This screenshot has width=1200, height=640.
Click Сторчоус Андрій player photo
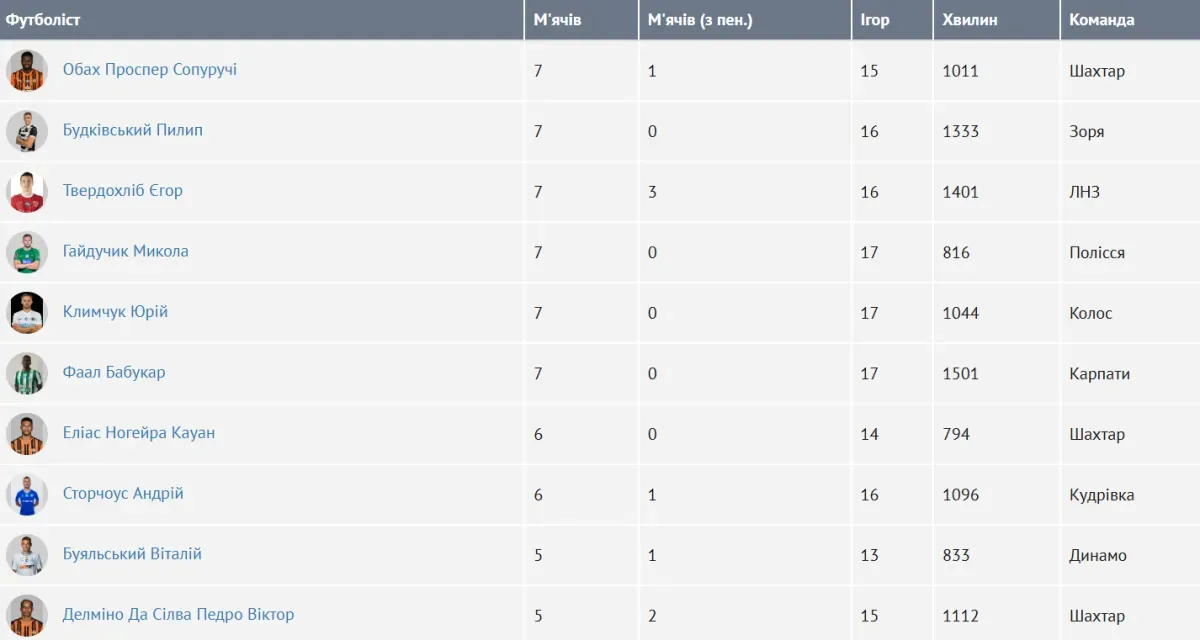[27, 494]
